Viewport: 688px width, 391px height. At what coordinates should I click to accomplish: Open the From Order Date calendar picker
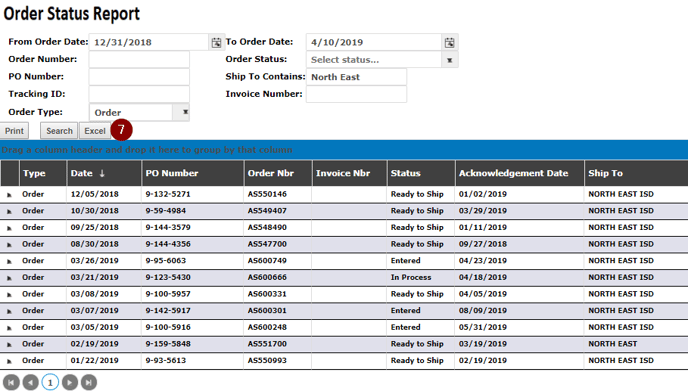coord(216,43)
